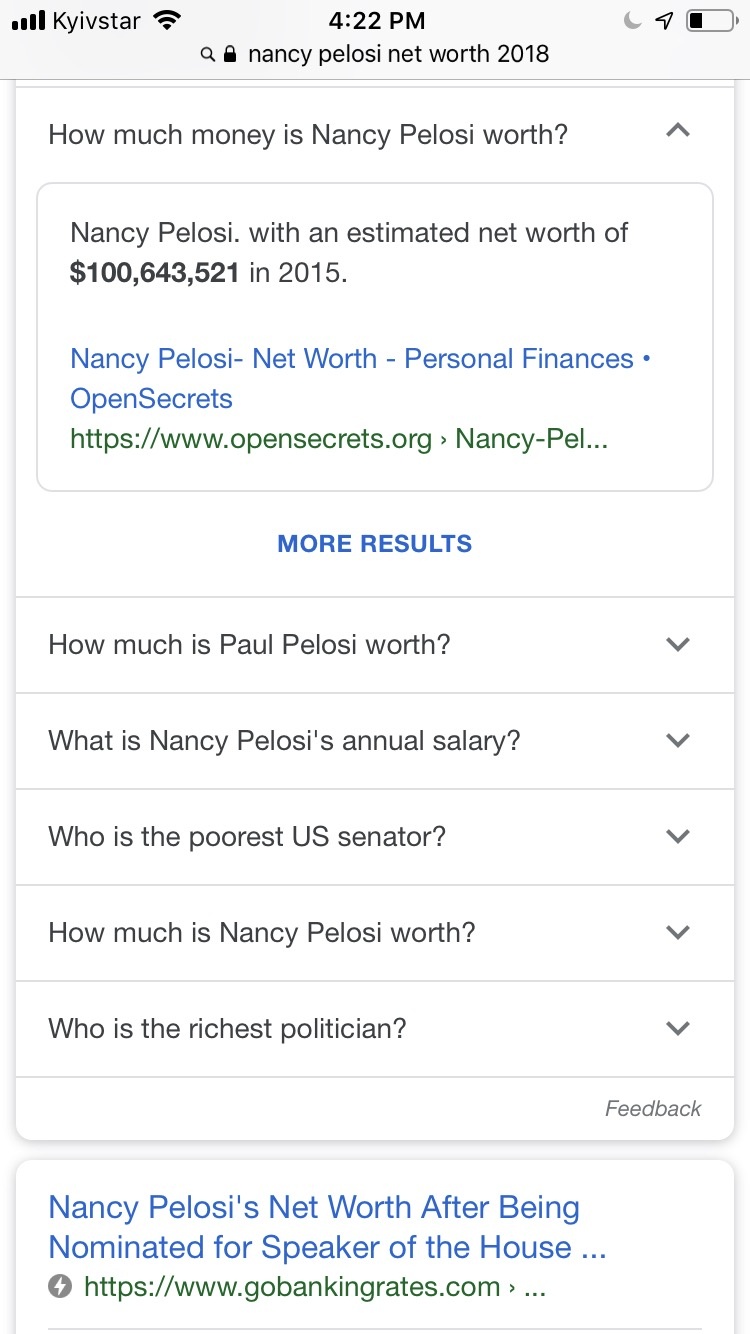Tap the secure padlock icon
The width and height of the screenshot is (750, 1334).
click(230, 54)
